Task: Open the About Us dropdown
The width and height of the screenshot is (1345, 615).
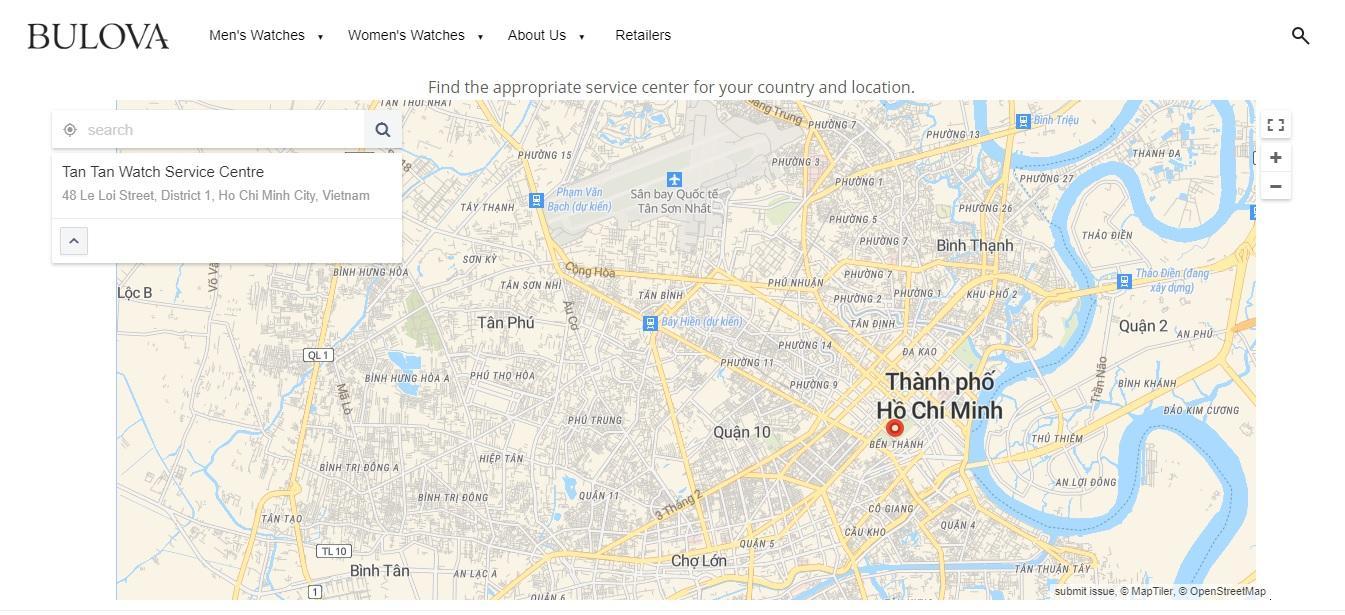Action: (546, 36)
